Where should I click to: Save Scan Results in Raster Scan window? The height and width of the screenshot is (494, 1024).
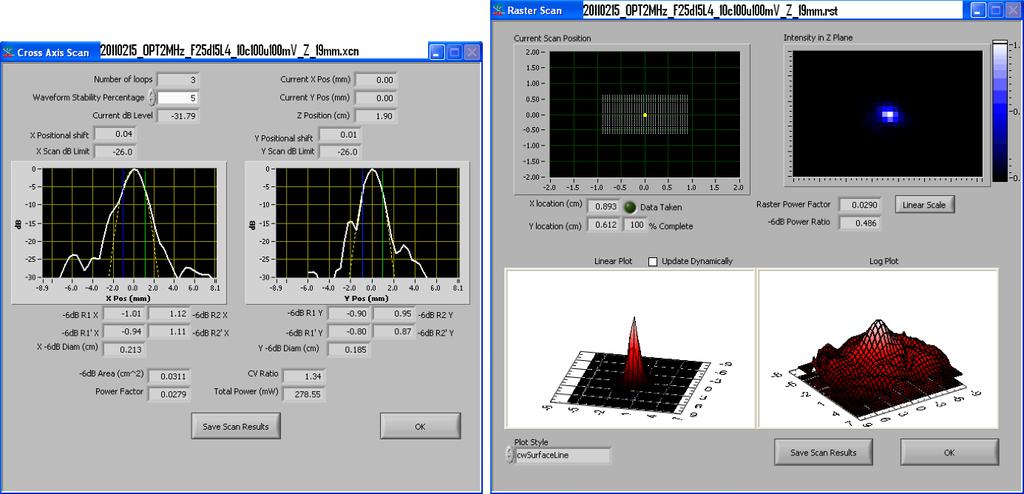pyautogui.click(x=822, y=452)
